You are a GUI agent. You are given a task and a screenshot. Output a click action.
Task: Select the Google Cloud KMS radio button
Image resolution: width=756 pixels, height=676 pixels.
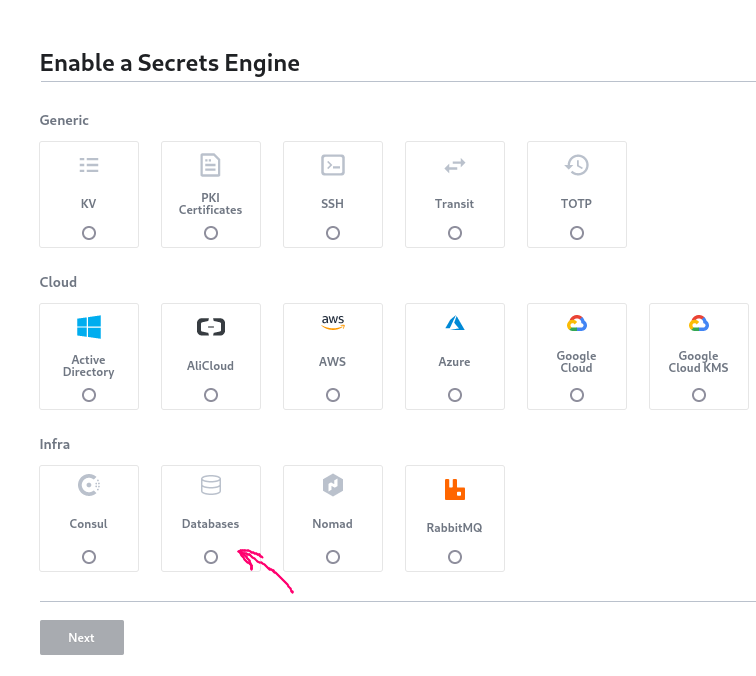(x=699, y=395)
